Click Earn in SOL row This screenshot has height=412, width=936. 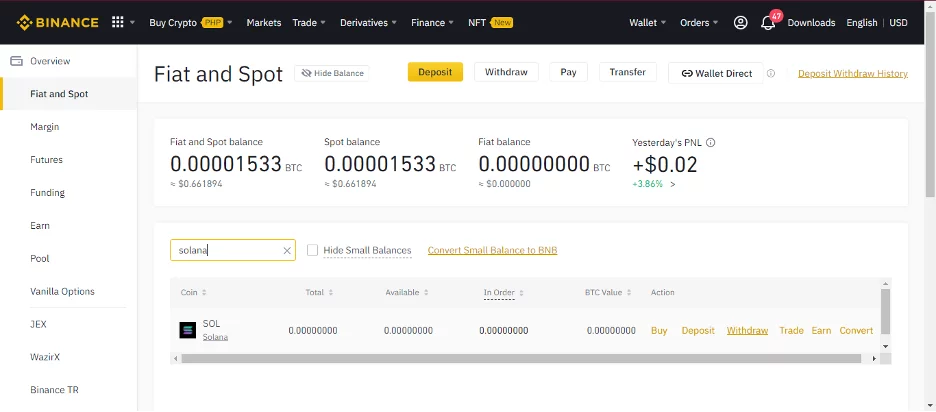point(821,330)
